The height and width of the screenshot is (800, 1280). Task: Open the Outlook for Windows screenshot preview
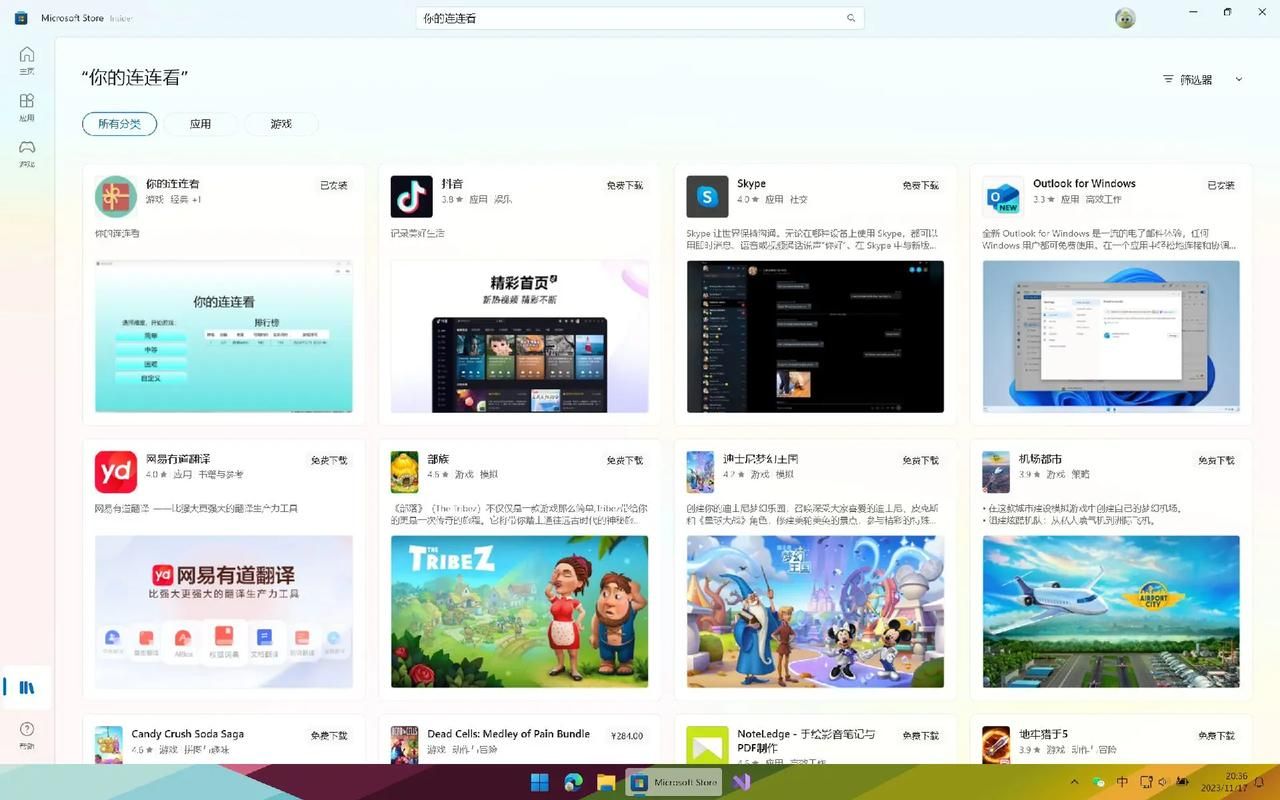(1111, 337)
